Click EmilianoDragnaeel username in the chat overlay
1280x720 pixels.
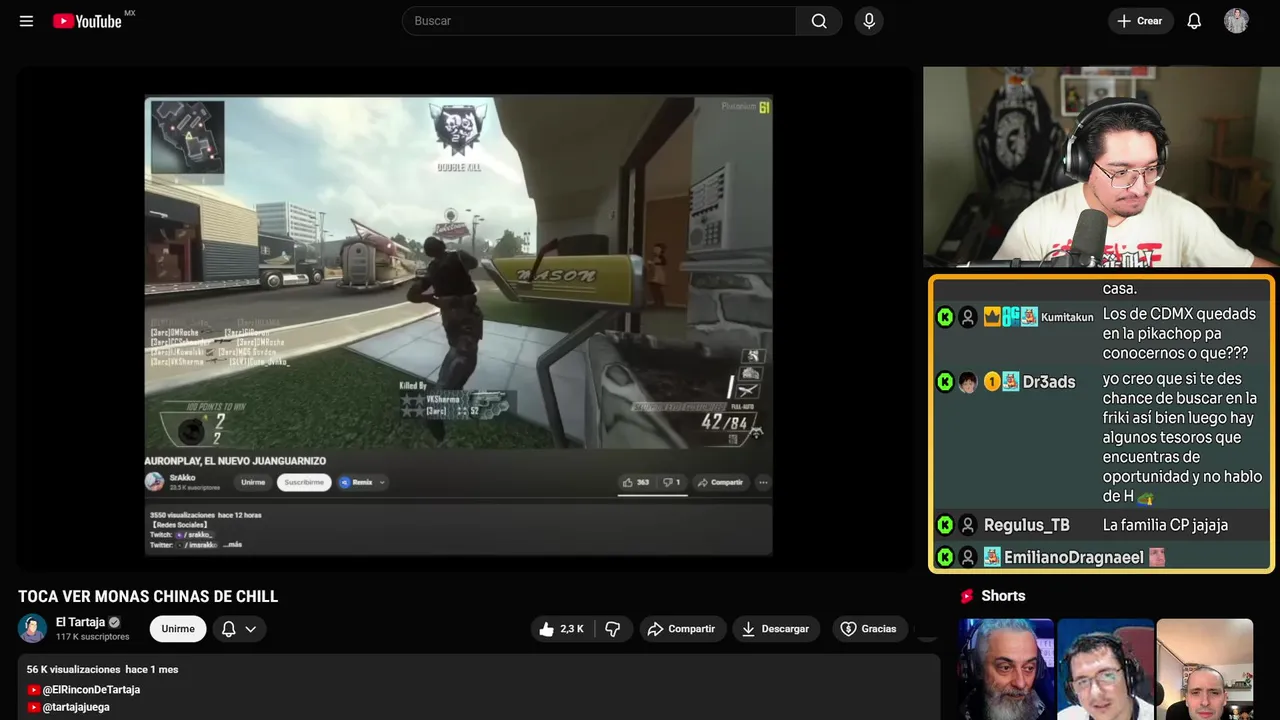[x=1074, y=557]
